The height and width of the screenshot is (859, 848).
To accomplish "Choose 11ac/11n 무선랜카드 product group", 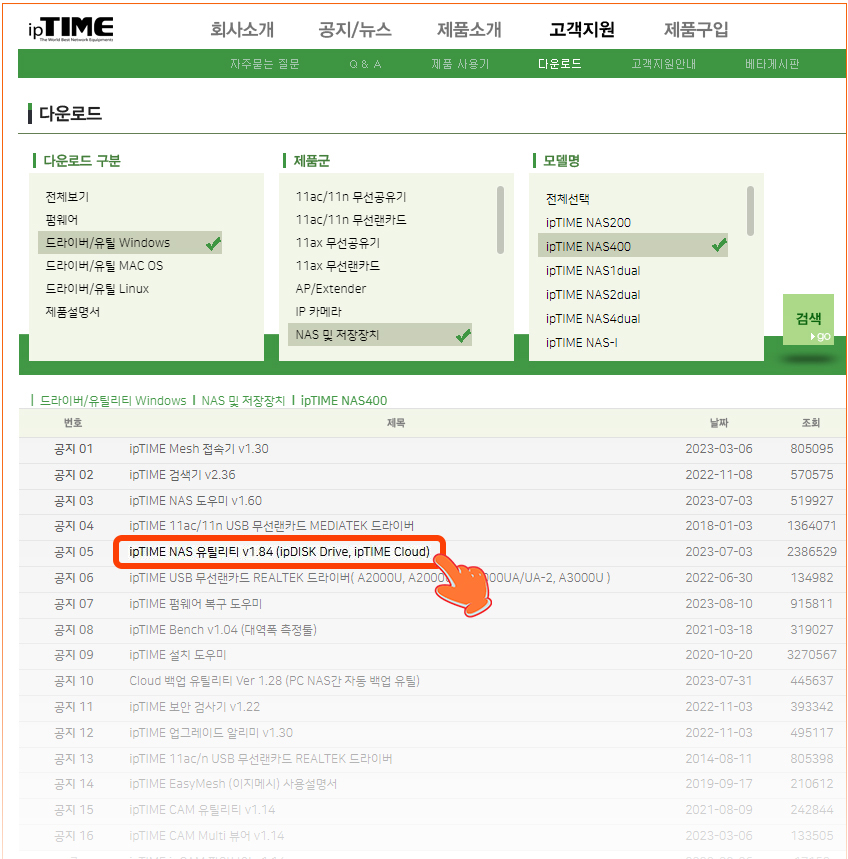I will [351, 220].
